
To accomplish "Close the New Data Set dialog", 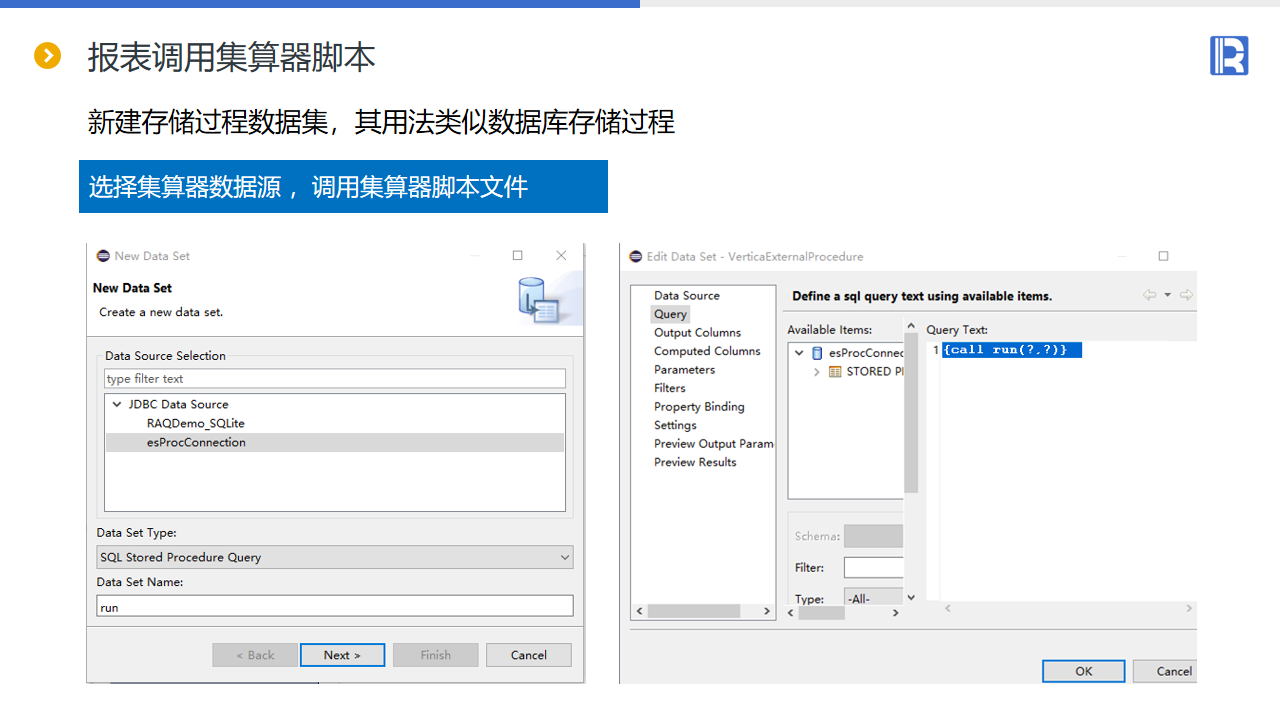I will pos(561,256).
